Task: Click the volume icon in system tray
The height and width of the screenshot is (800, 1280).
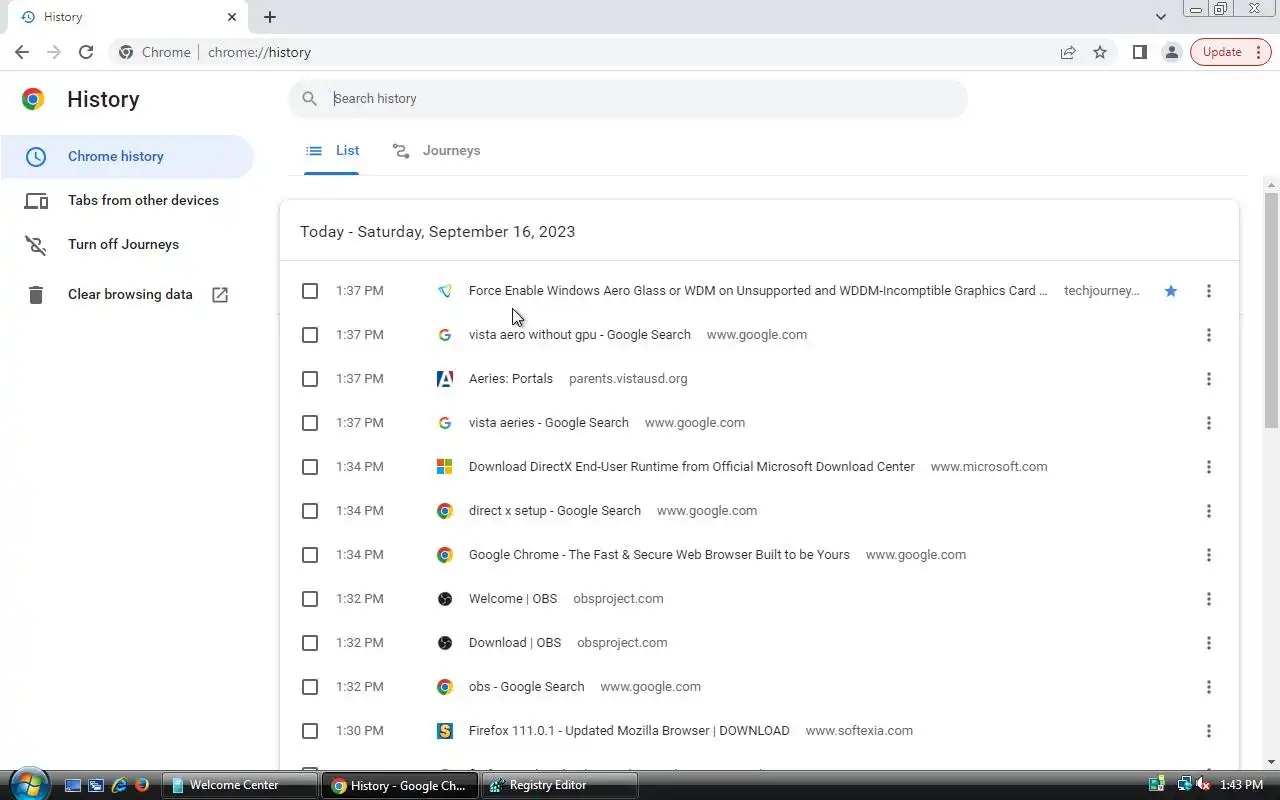Action: [1203, 785]
